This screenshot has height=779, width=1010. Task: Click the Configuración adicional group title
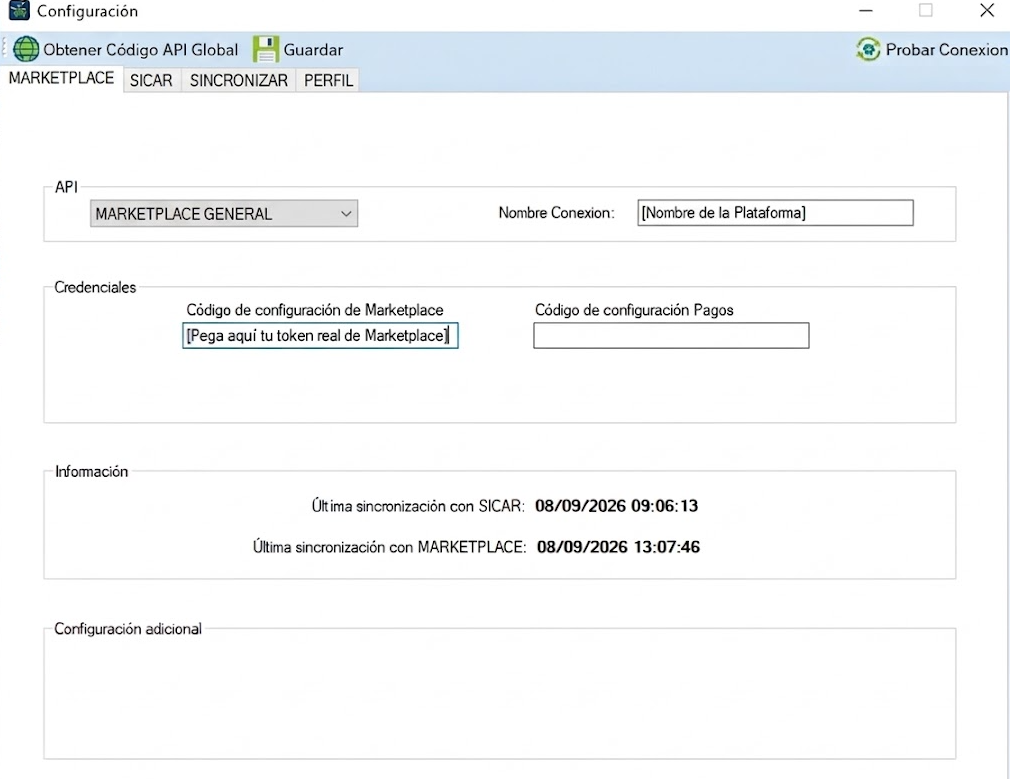[128, 629]
